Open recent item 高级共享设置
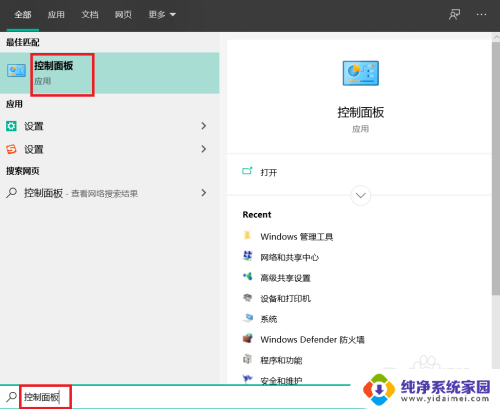Viewport: 500px width, 409px height. click(x=285, y=278)
